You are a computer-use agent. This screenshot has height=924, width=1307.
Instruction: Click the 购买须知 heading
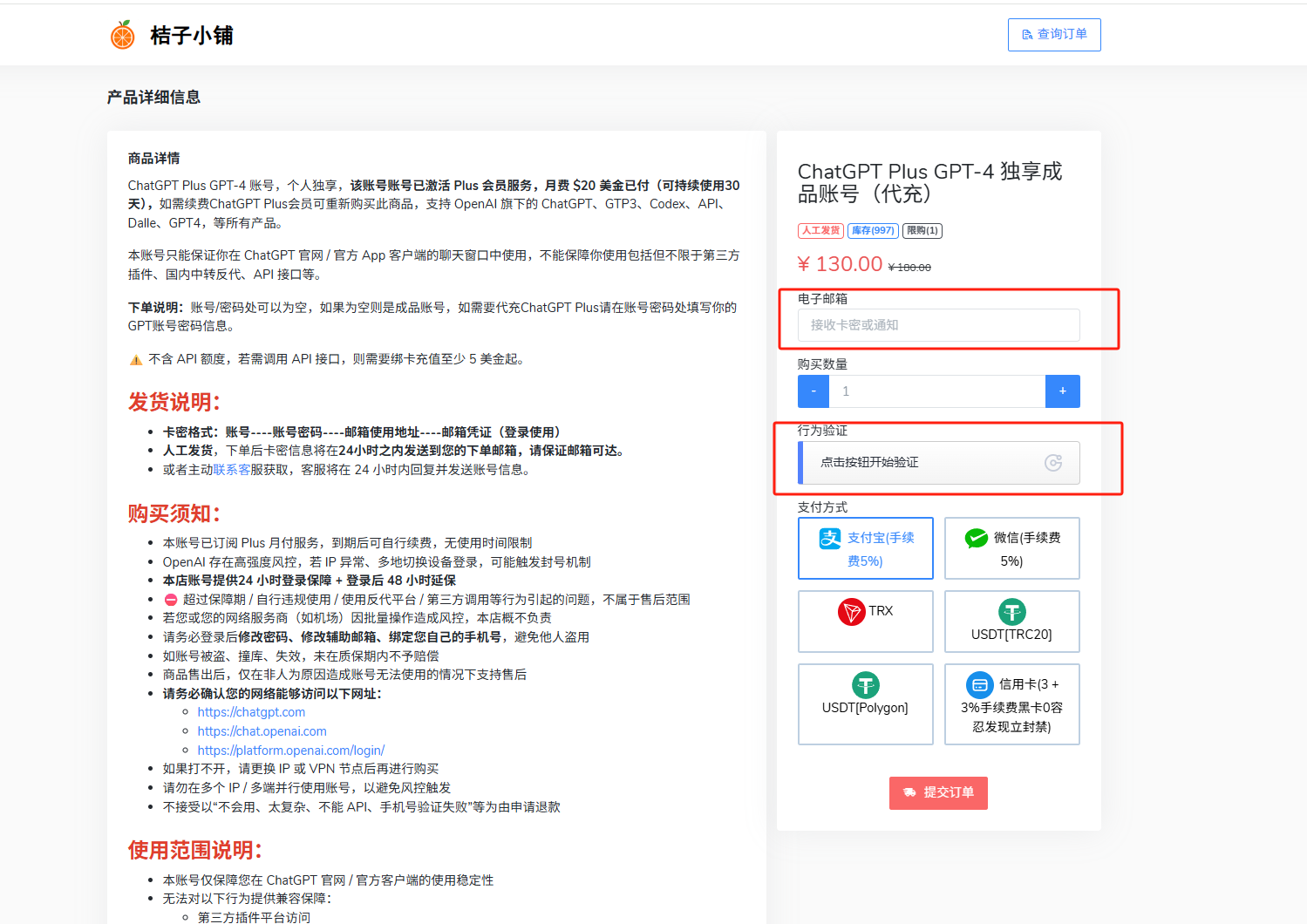click(x=174, y=513)
